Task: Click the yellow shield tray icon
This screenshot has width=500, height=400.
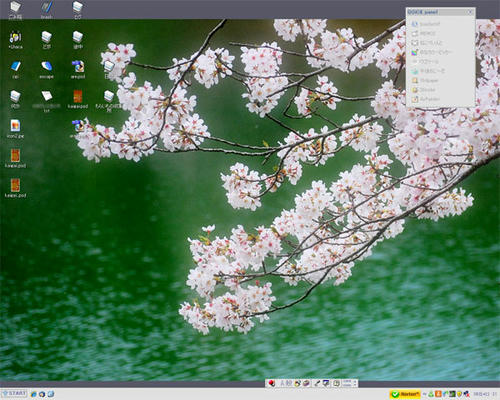Action: (459, 394)
